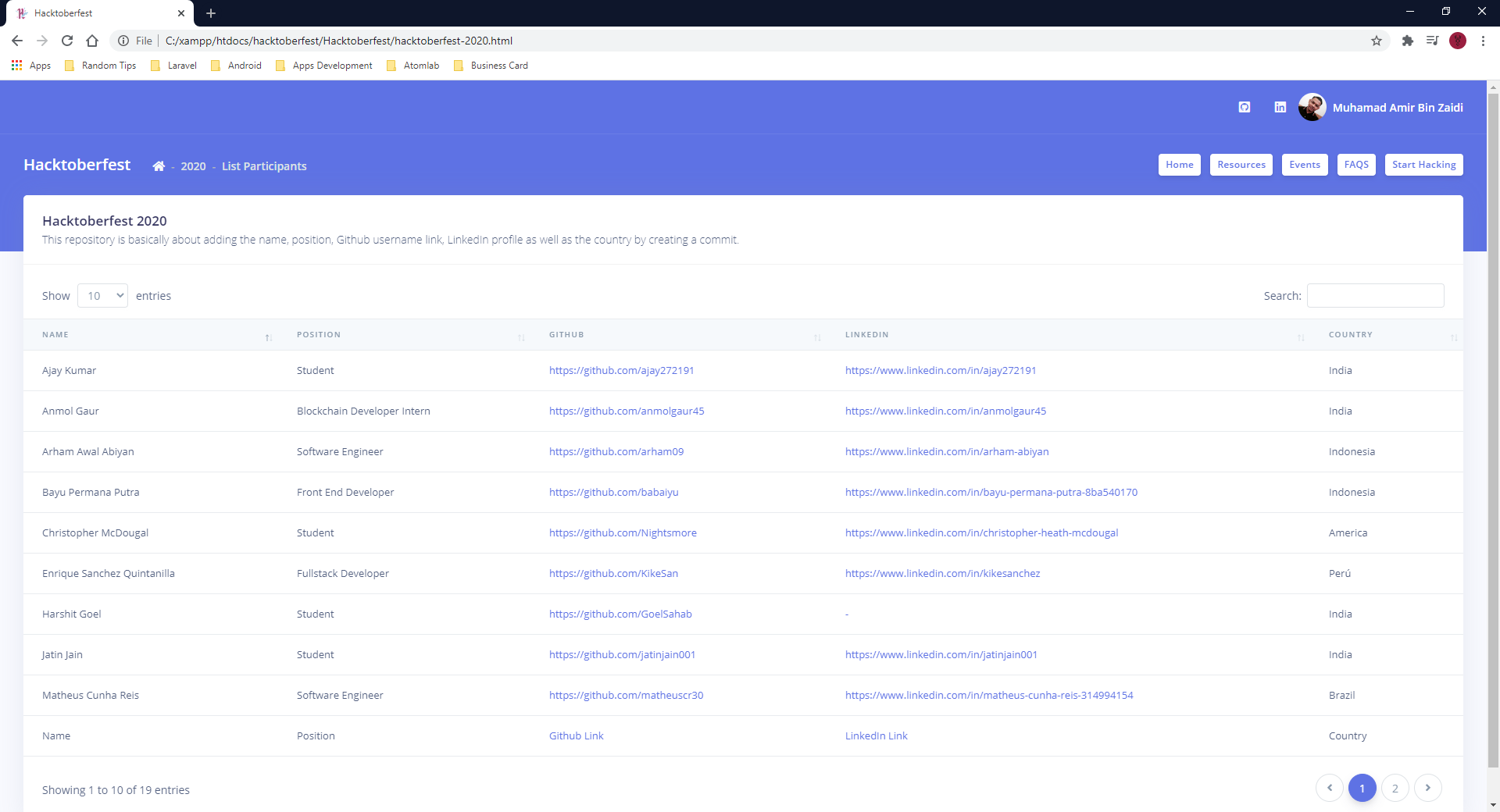Click the placeholder LinkedIn Link
1500x812 pixels.
pyautogui.click(x=877, y=736)
